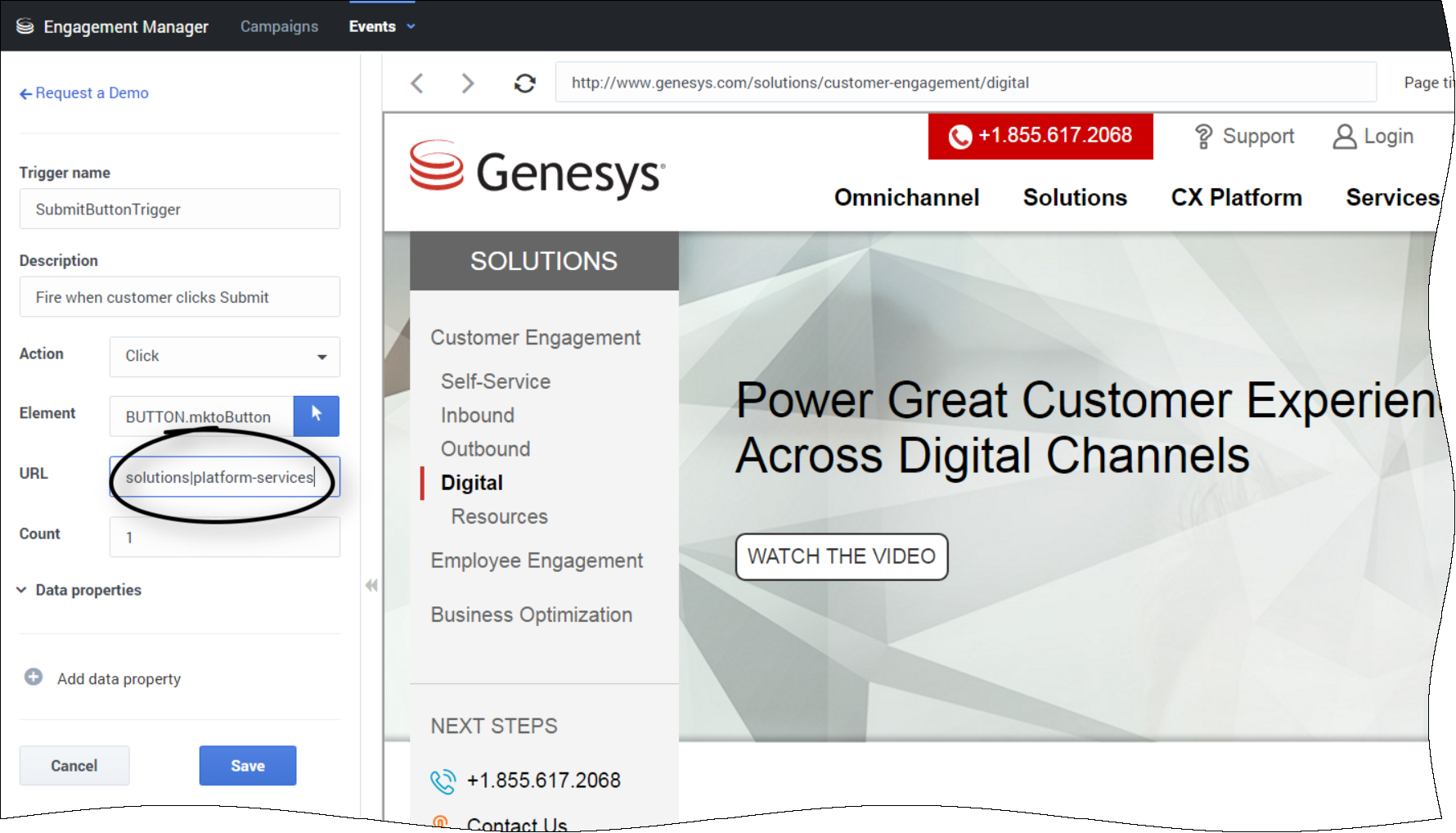Click the Engagement Manager logo icon
The width and height of the screenshot is (1456, 833).
click(x=25, y=26)
